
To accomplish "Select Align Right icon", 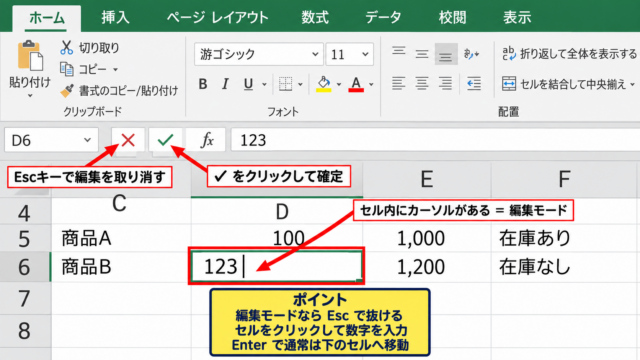I will pos(445,84).
